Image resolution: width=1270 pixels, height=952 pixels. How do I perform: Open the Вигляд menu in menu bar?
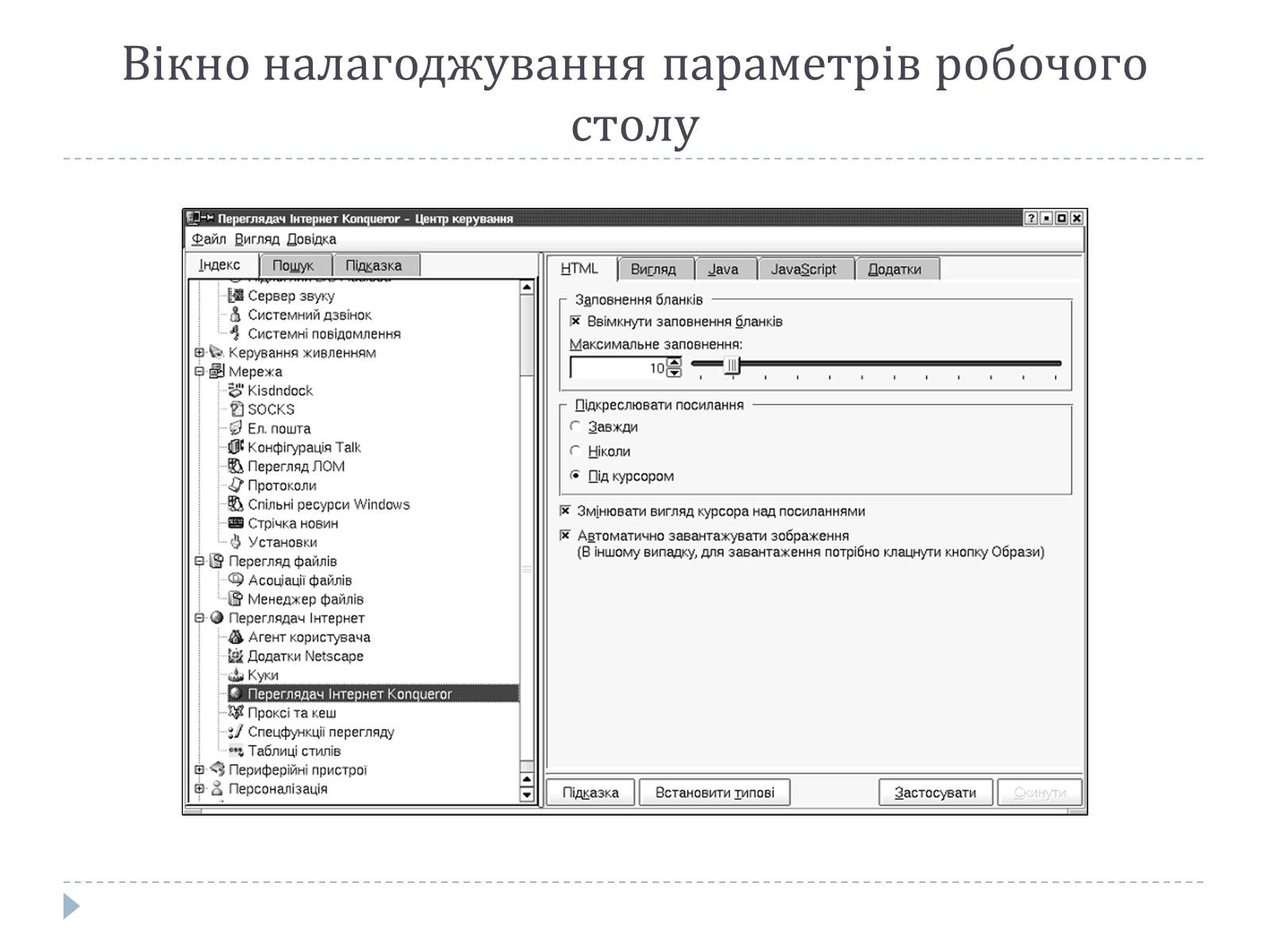click(257, 239)
